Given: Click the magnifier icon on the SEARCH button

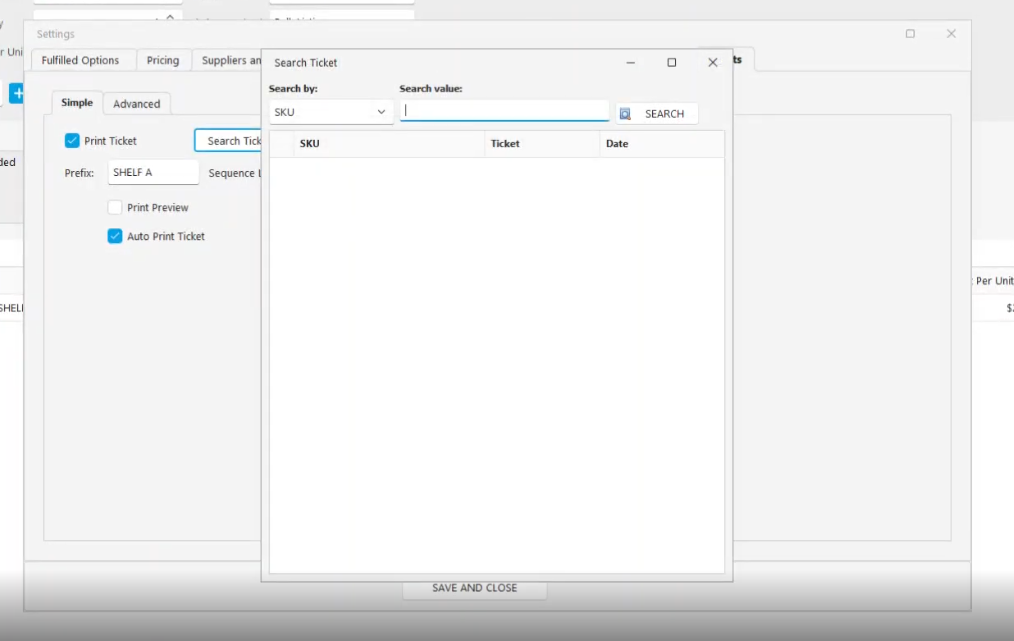Looking at the screenshot, I should tap(625, 114).
